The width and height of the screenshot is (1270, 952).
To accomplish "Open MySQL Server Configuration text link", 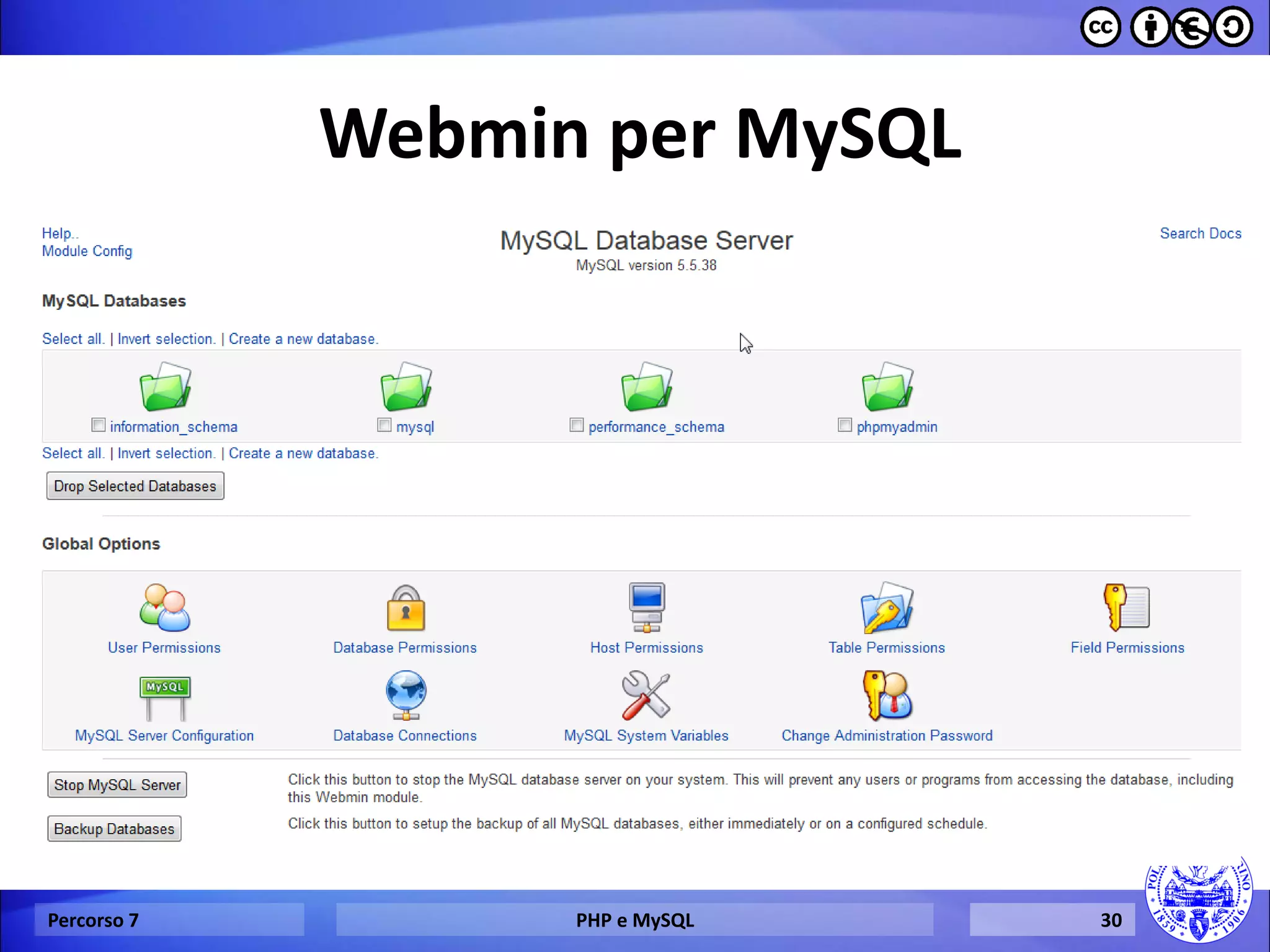I will [164, 736].
